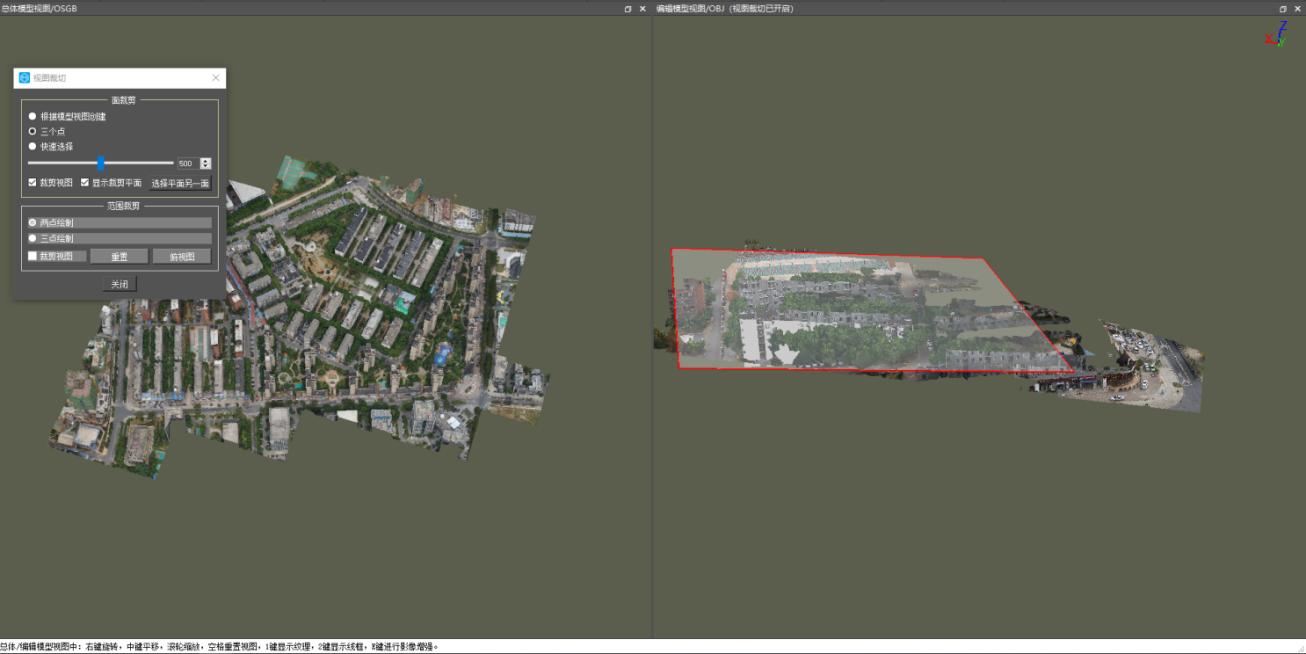Image resolution: width=1306 pixels, height=654 pixels.
Task: Close the 视图裁切 dialog with X
Action: [216, 77]
